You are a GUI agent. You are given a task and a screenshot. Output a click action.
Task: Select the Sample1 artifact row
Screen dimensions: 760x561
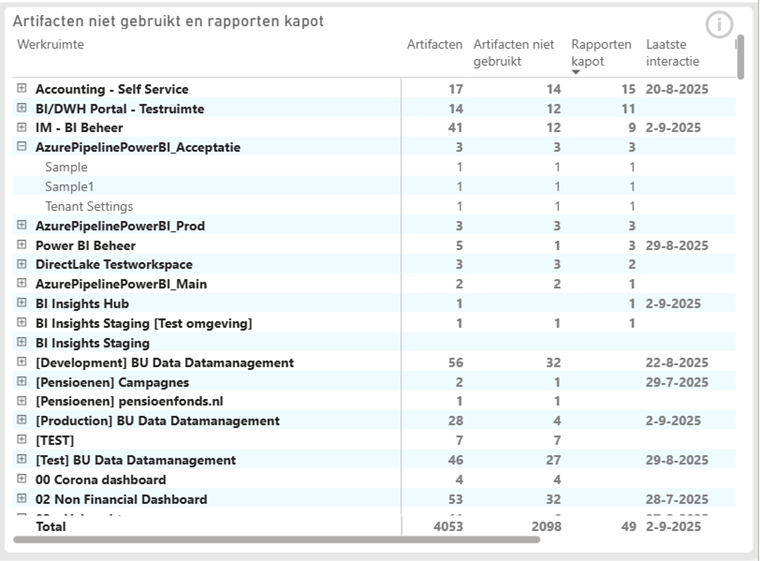click(70, 186)
